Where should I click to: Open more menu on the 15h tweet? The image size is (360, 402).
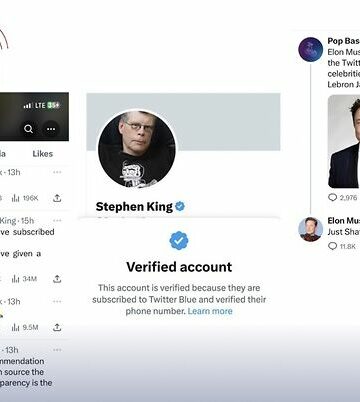tap(57, 220)
